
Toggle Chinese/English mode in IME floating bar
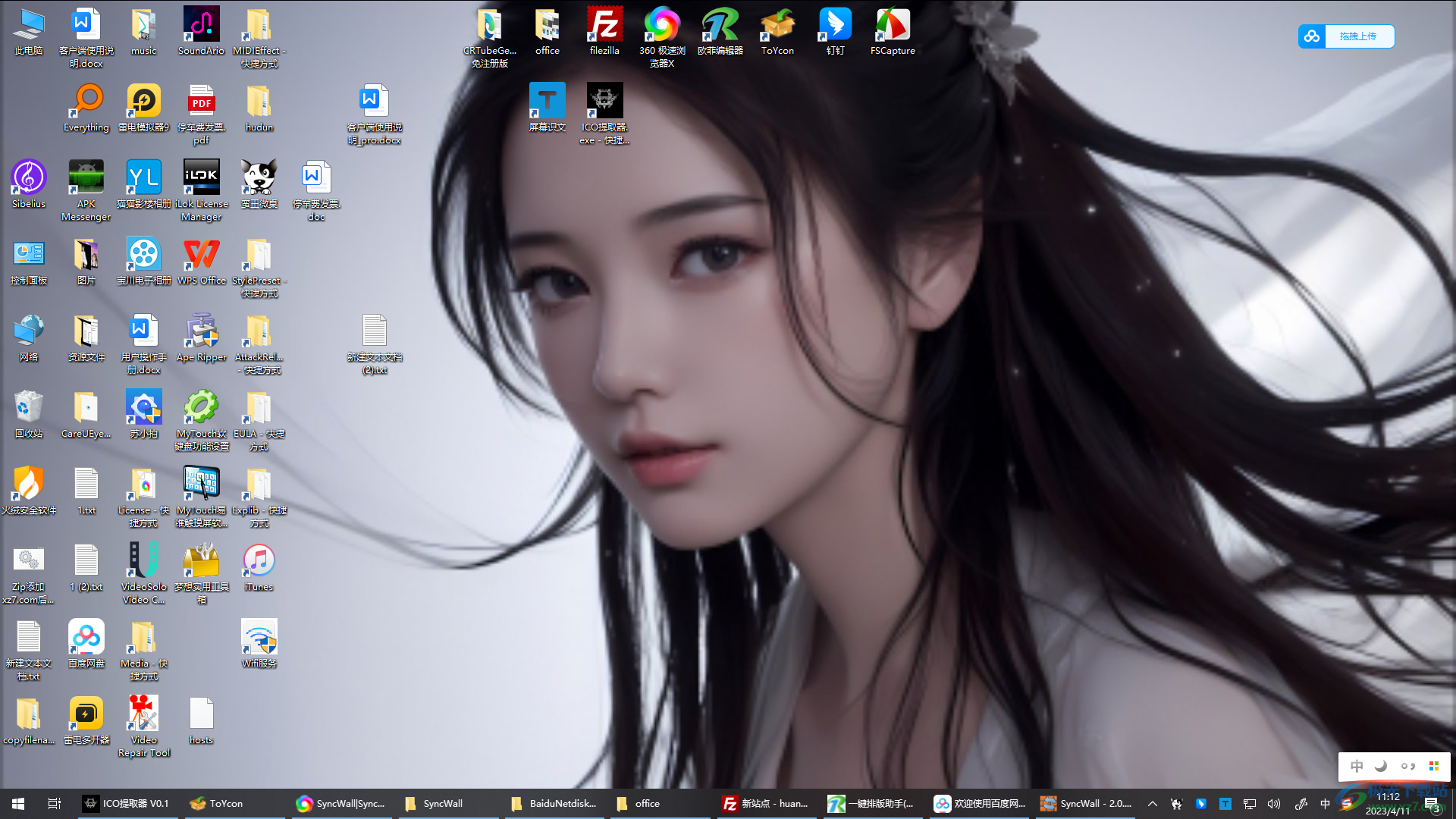click(1357, 766)
